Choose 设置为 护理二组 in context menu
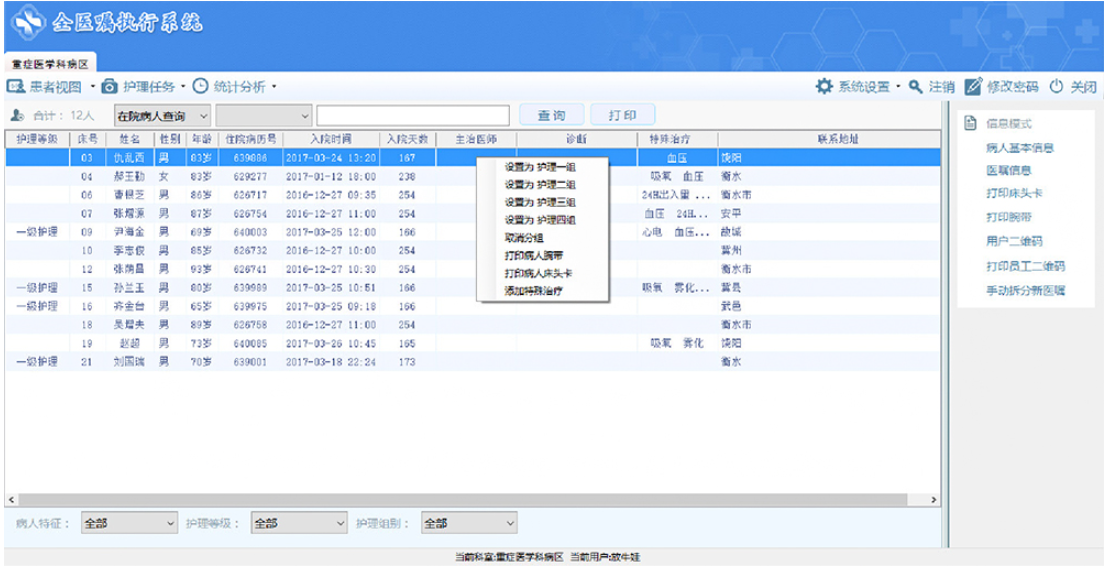1105x568 pixels. click(543, 185)
